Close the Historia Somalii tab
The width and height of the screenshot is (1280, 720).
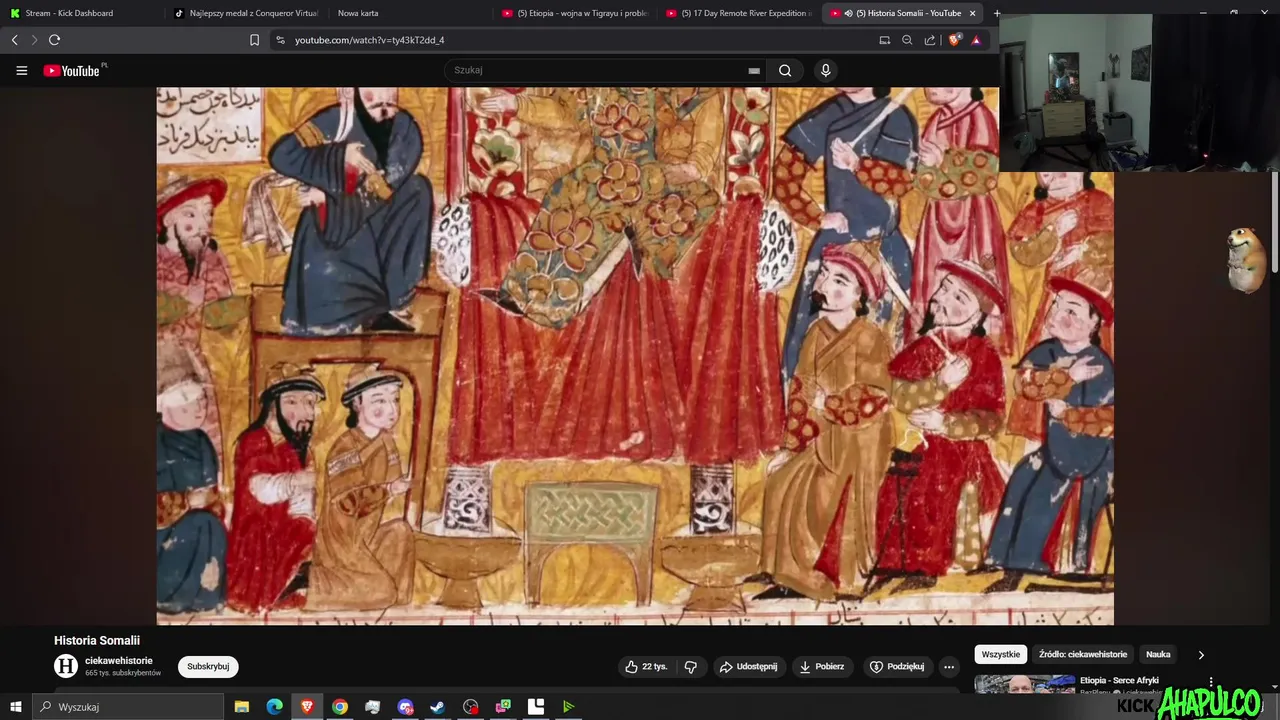pyautogui.click(x=972, y=13)
